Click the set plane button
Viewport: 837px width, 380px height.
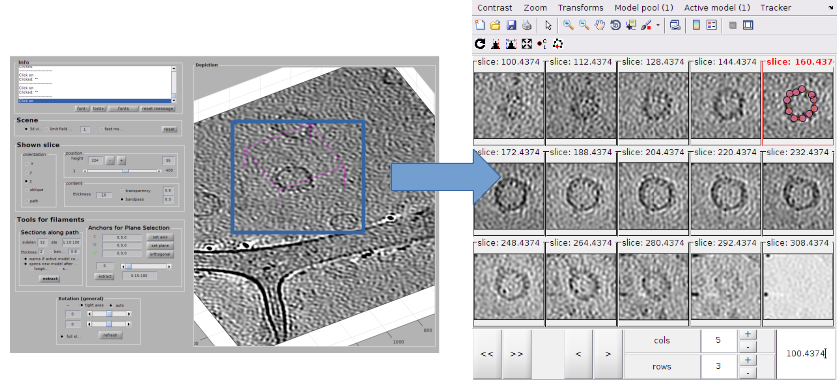[x=160, y=246]
